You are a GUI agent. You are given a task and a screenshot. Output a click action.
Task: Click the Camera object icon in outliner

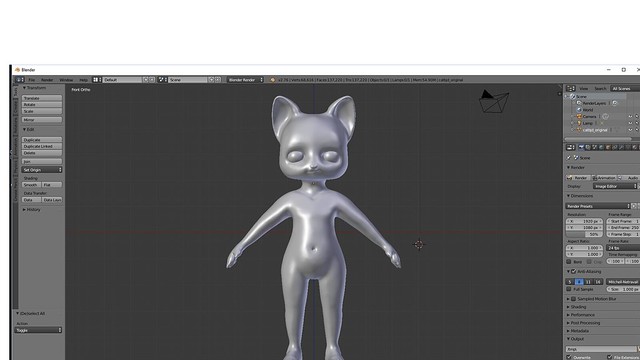click(579, 117)
